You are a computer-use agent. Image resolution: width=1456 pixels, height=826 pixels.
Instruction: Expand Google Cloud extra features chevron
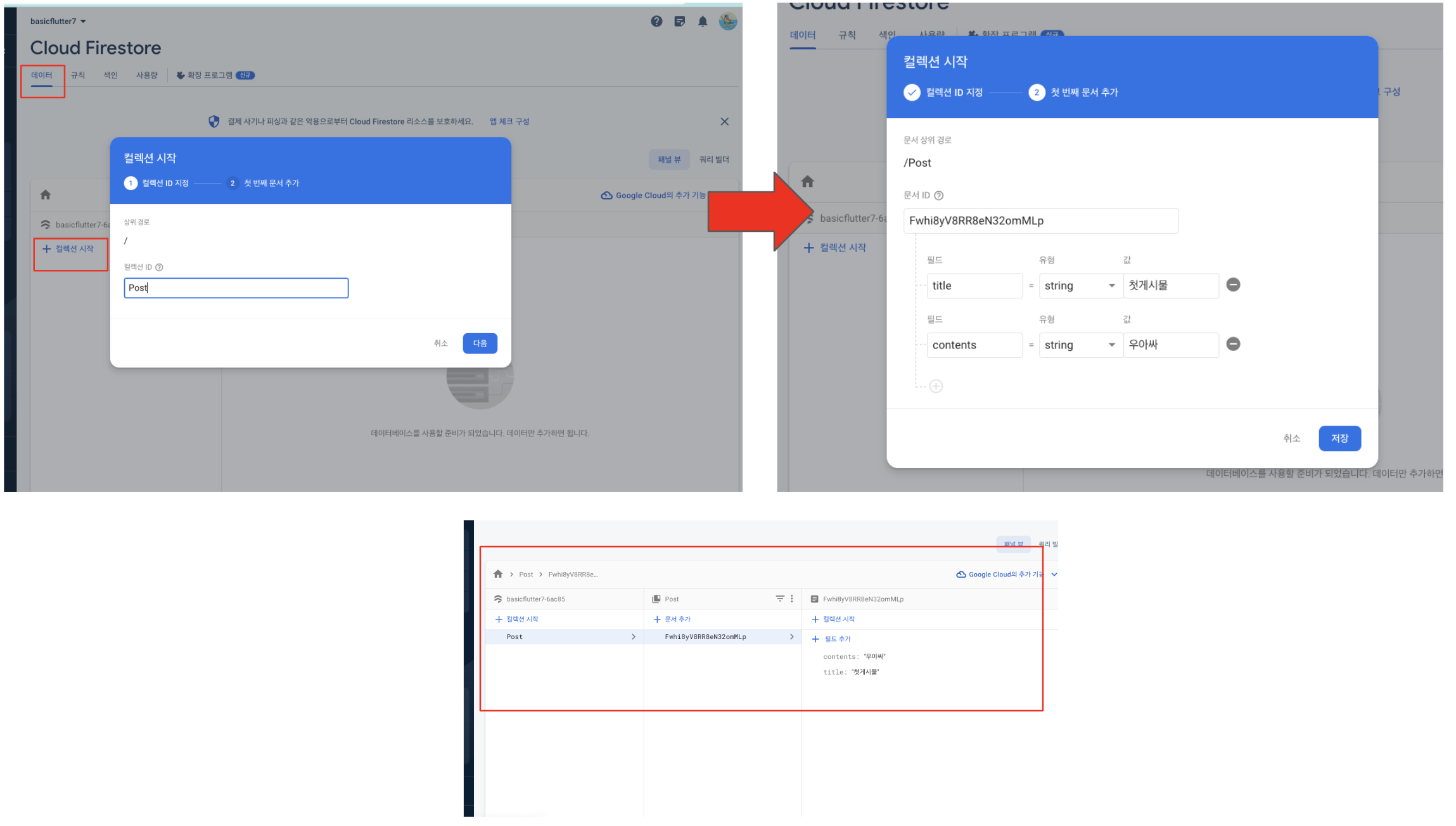point(1054,575)
